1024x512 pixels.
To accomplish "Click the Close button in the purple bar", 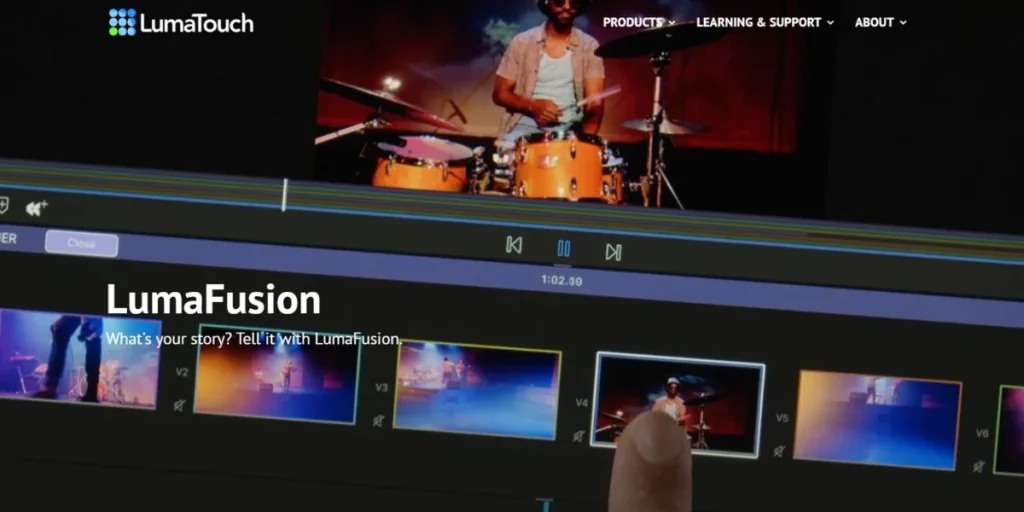I will [x=82, y=244].
